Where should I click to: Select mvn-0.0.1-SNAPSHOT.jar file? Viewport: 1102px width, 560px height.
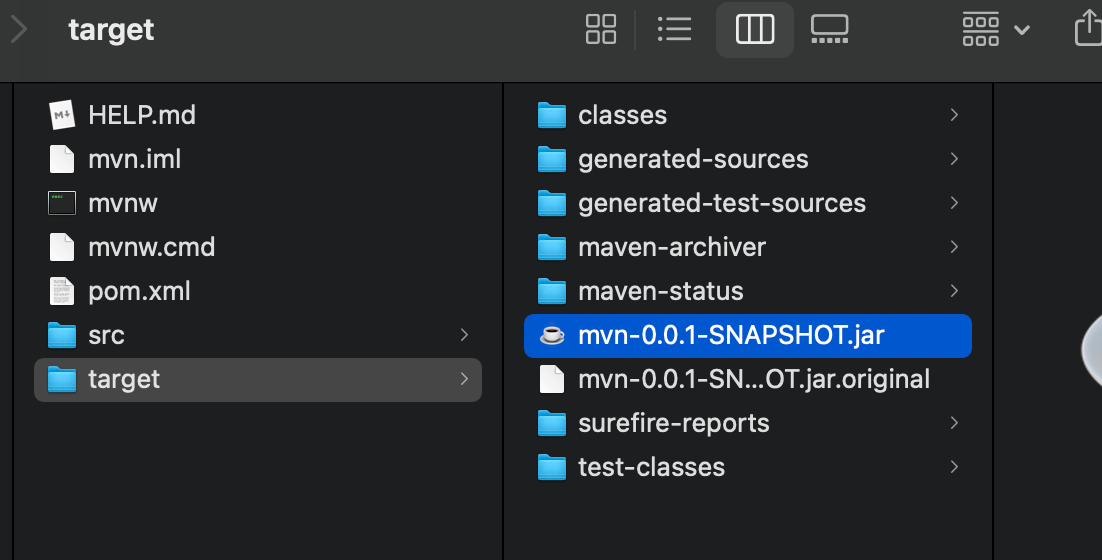coord(748,335)
